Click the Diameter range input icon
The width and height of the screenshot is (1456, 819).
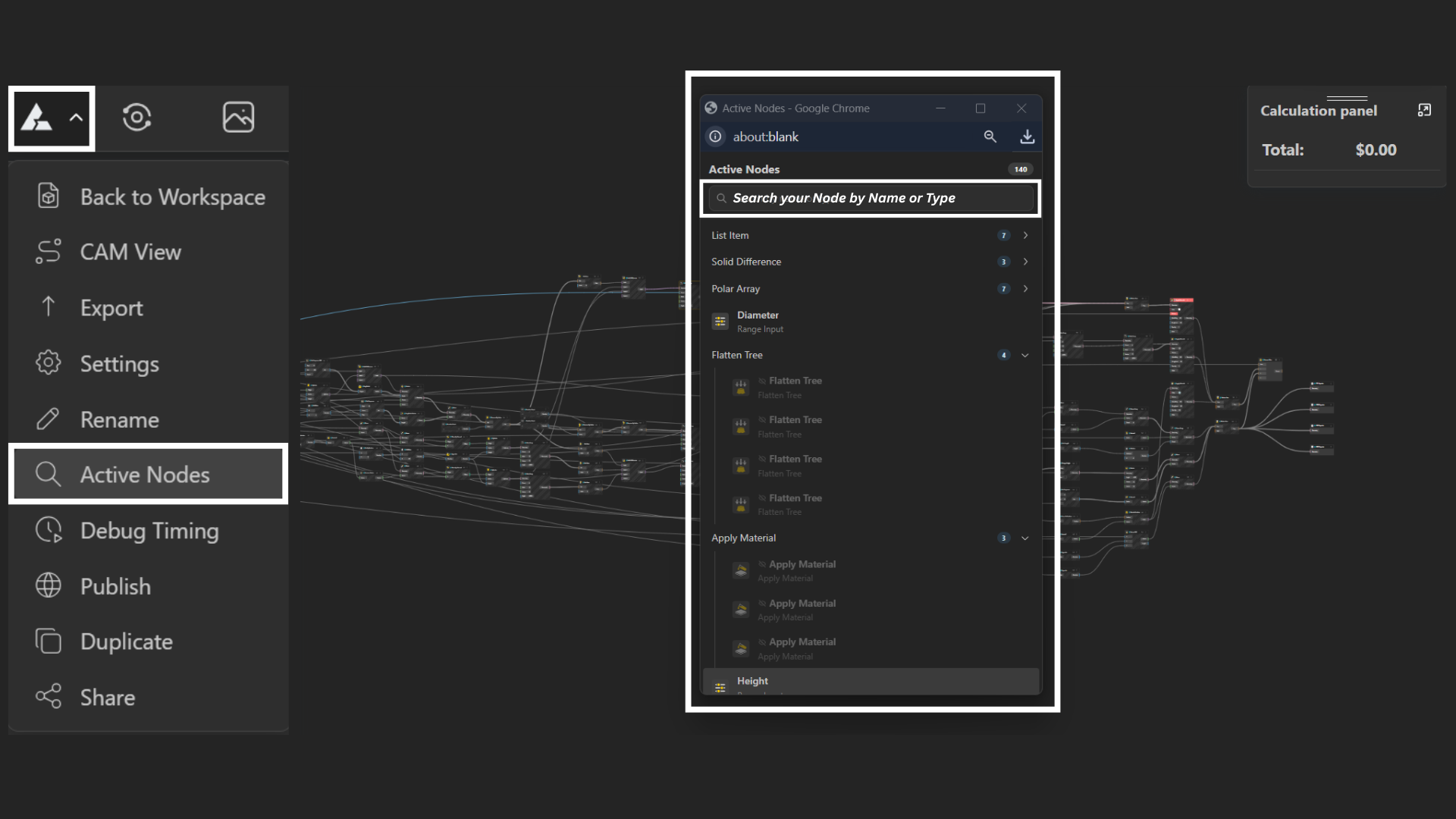(720, 322)
